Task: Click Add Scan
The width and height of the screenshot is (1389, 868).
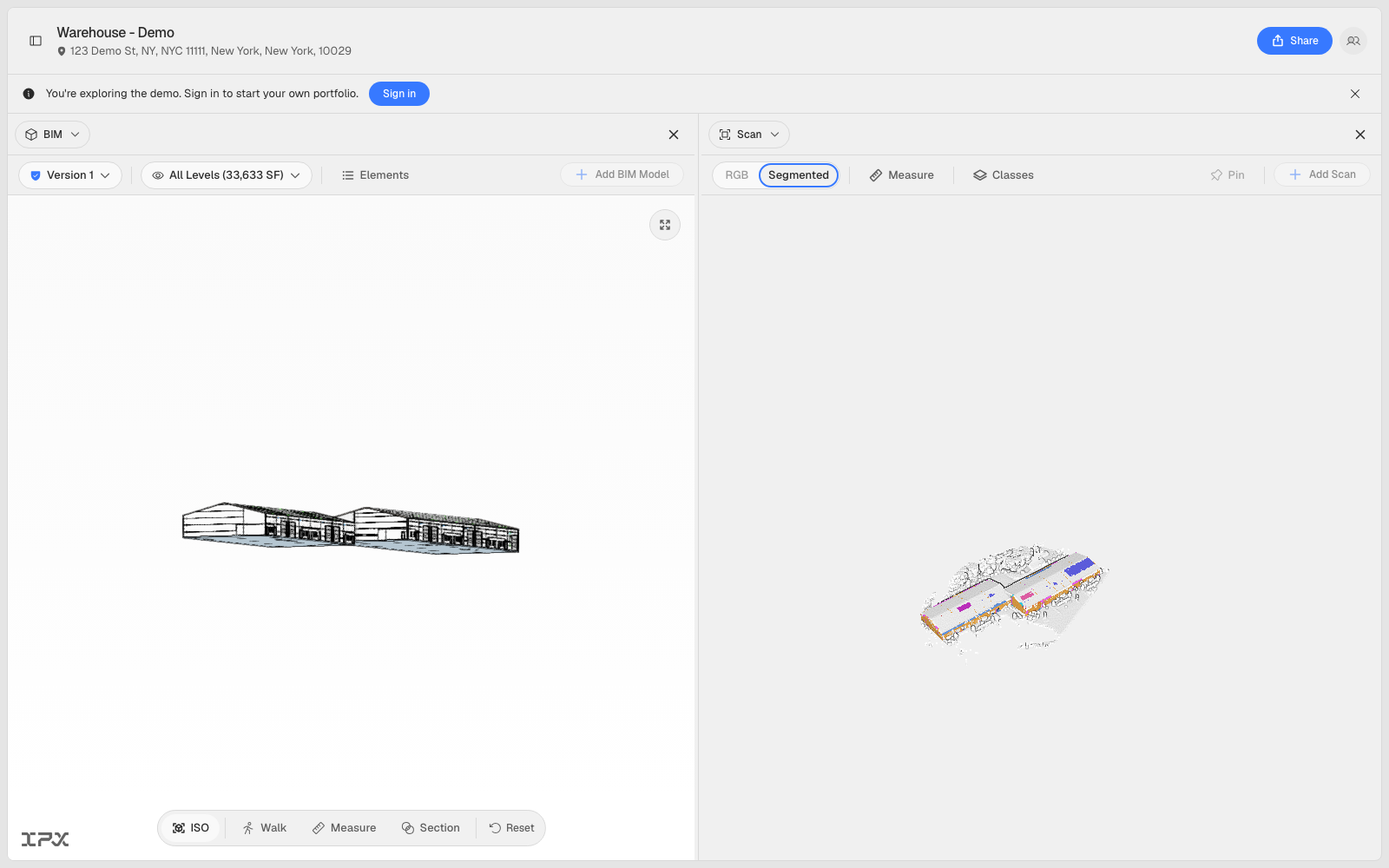Action: point(1322,174)
